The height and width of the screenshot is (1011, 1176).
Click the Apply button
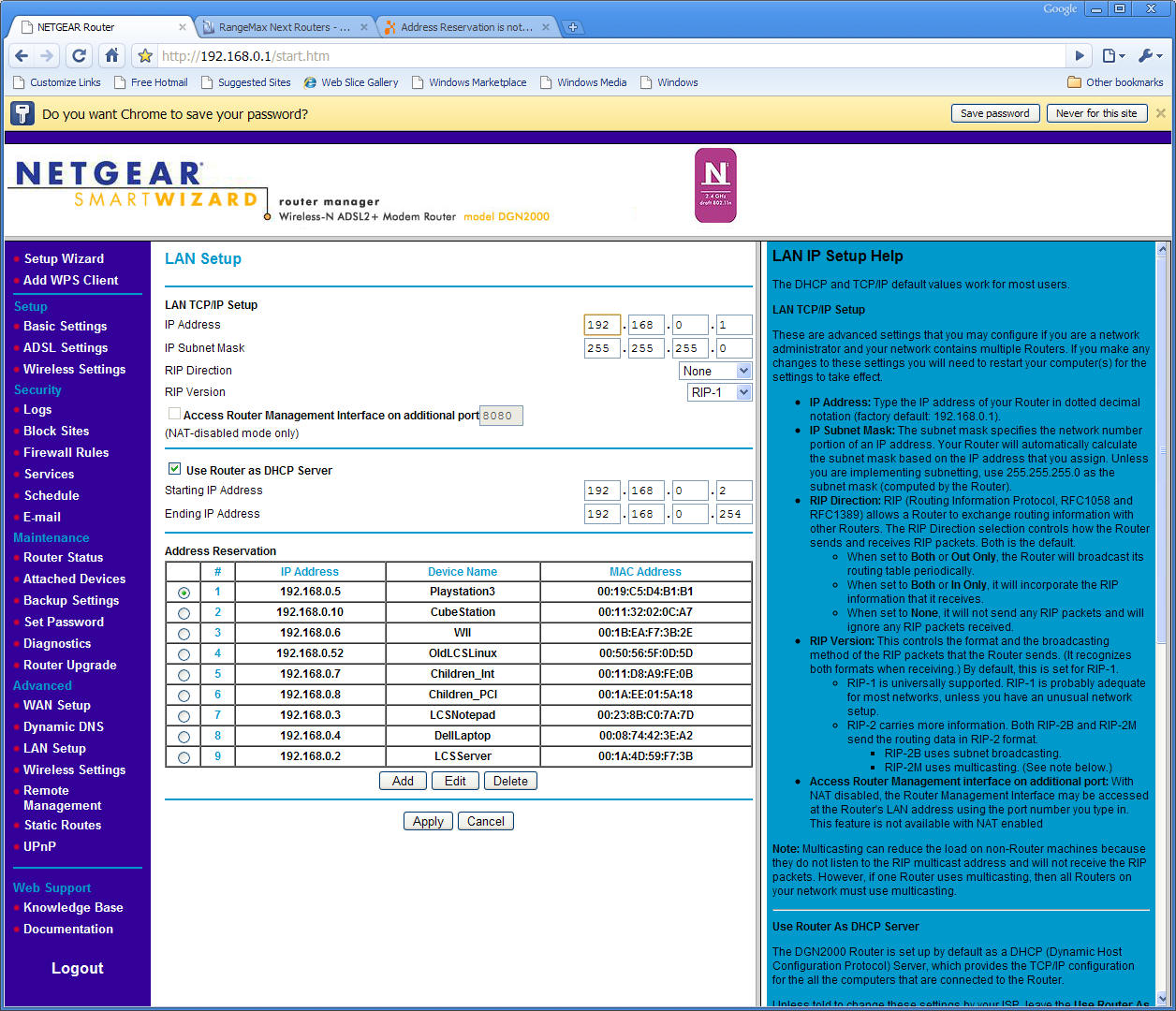click(428, 821)
